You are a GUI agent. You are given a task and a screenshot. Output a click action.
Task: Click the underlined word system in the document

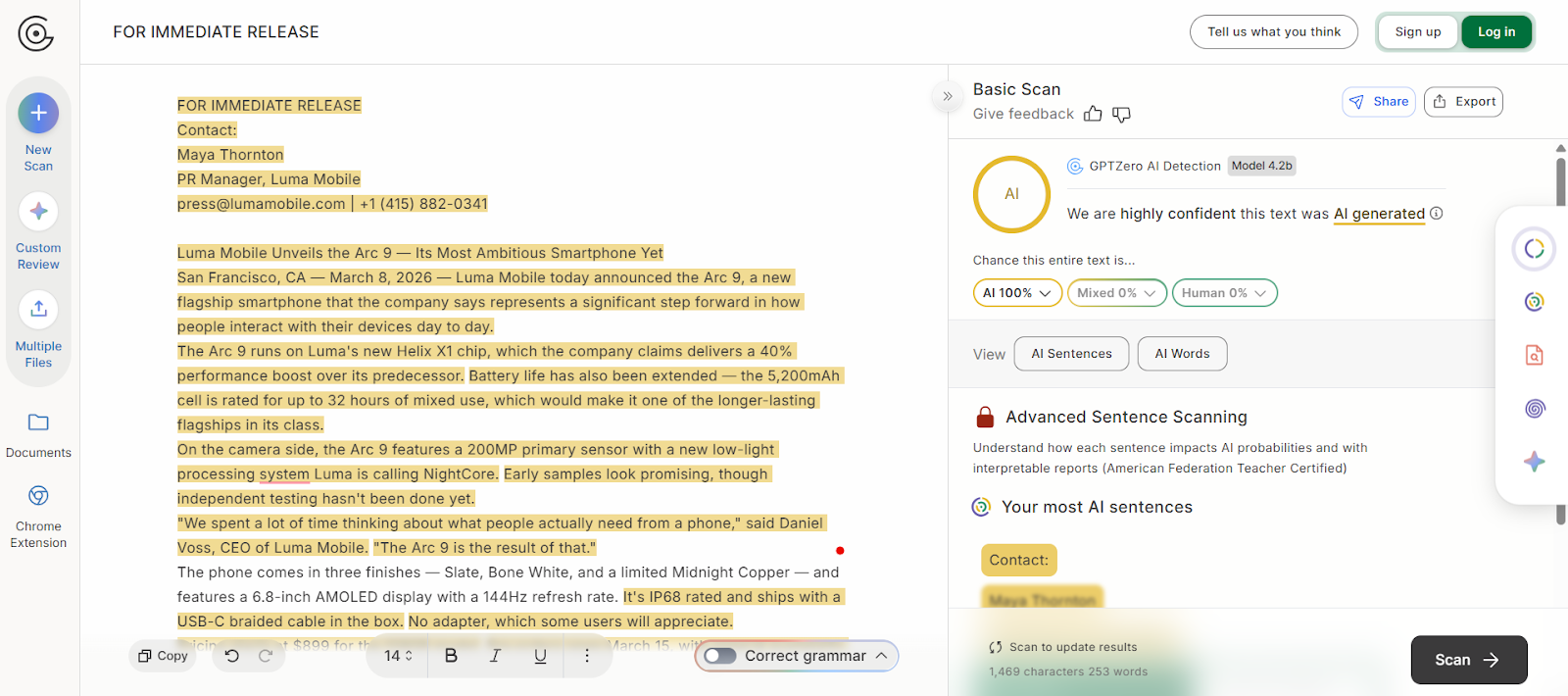284,474
